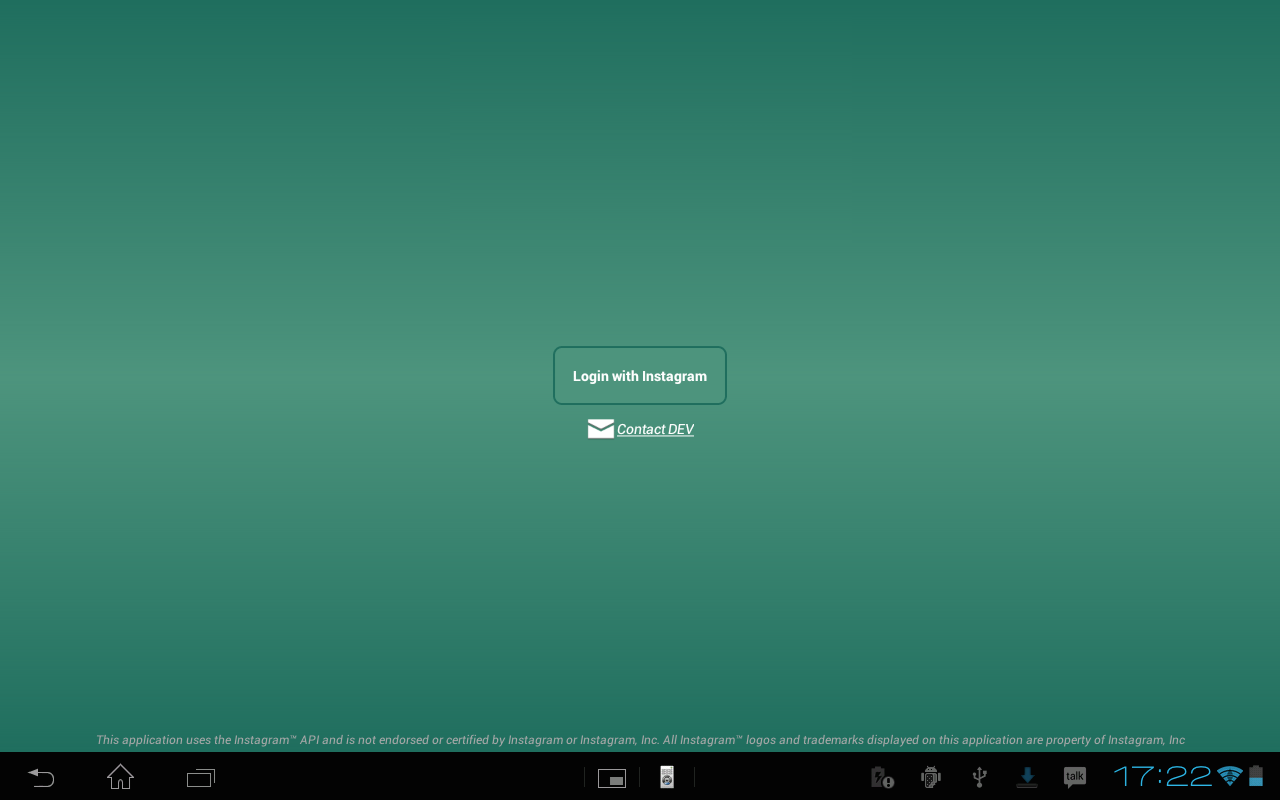Open the Google Talk notification icon
The width and height of the screenshot is (1280, 800).
pyautogui.click(x=1075, y=777)
